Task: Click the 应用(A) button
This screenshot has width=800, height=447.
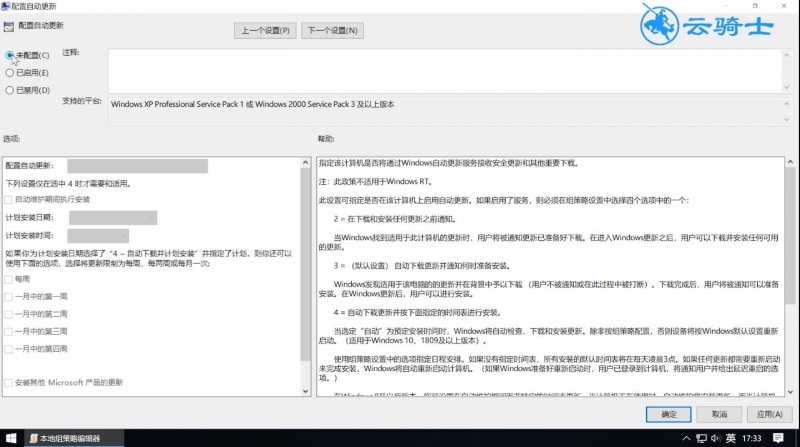Action: pos(769,414)
